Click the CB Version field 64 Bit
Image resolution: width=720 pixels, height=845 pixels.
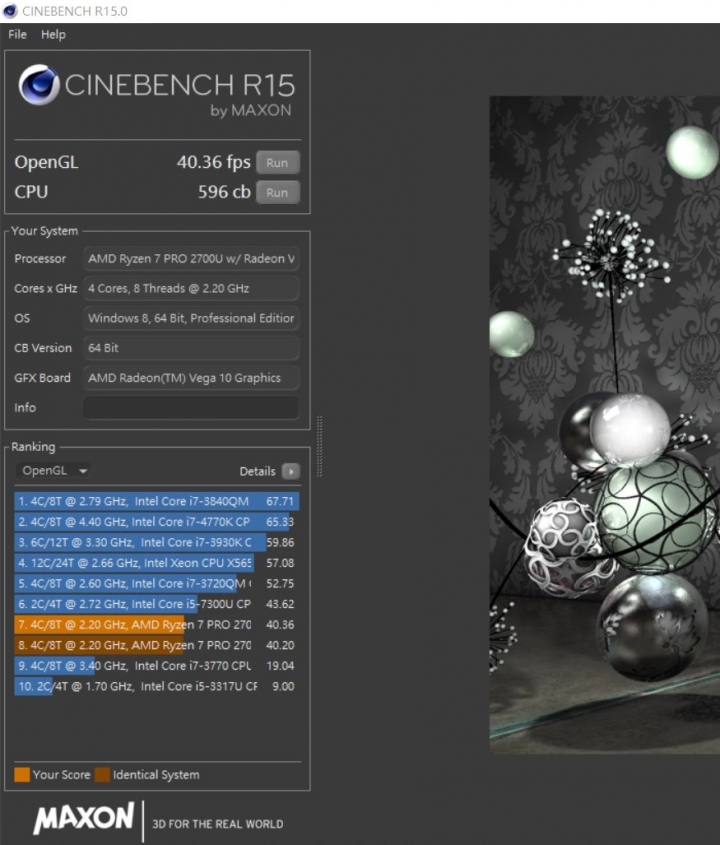coord(191,348)
